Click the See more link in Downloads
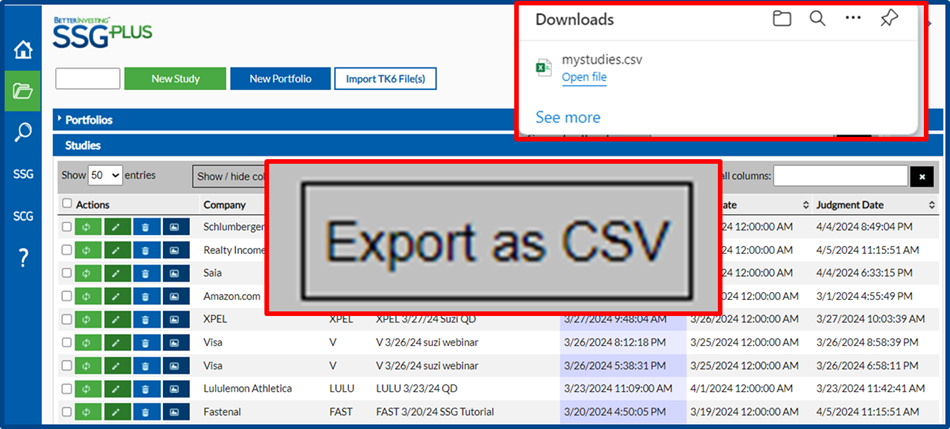 [568, 117]
